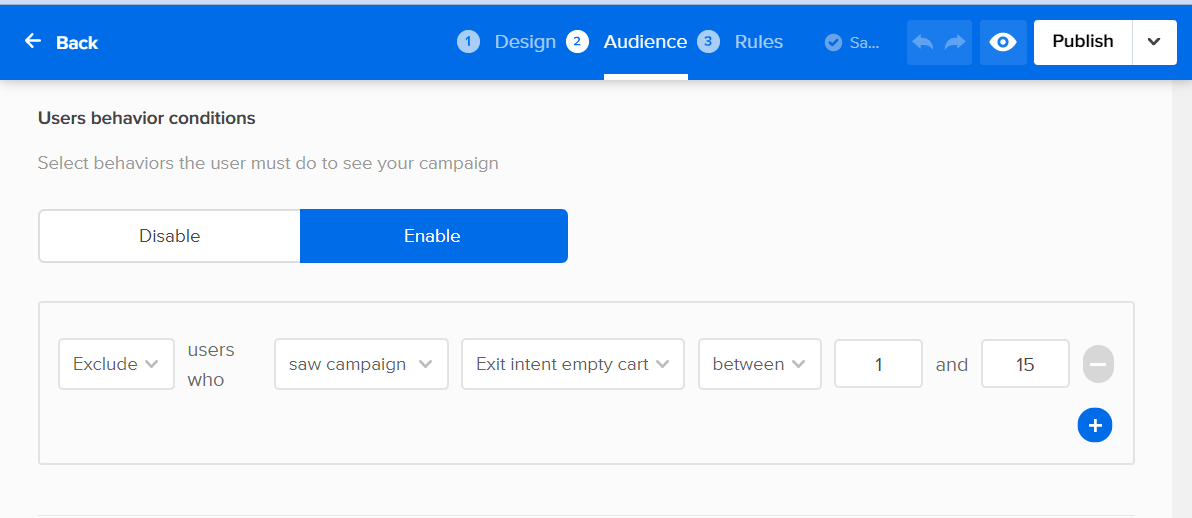This screenshot has width=1192, height=518.
Task: Remove condition with the minus icon
Action: pyautogui.click(x=1098, y=364)
